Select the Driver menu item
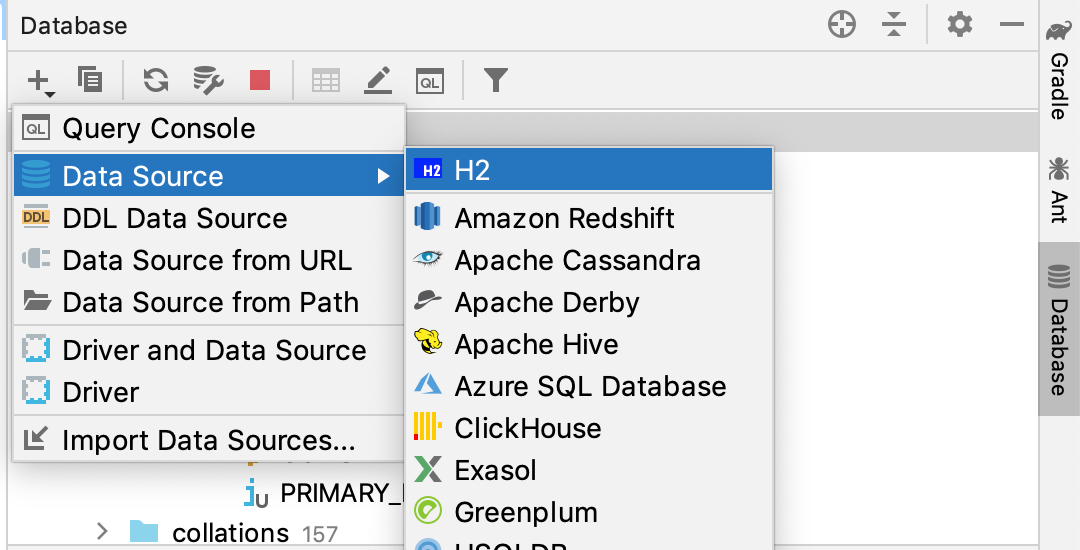This screenshot has height=550, width=1080. (x=209, y=392)
